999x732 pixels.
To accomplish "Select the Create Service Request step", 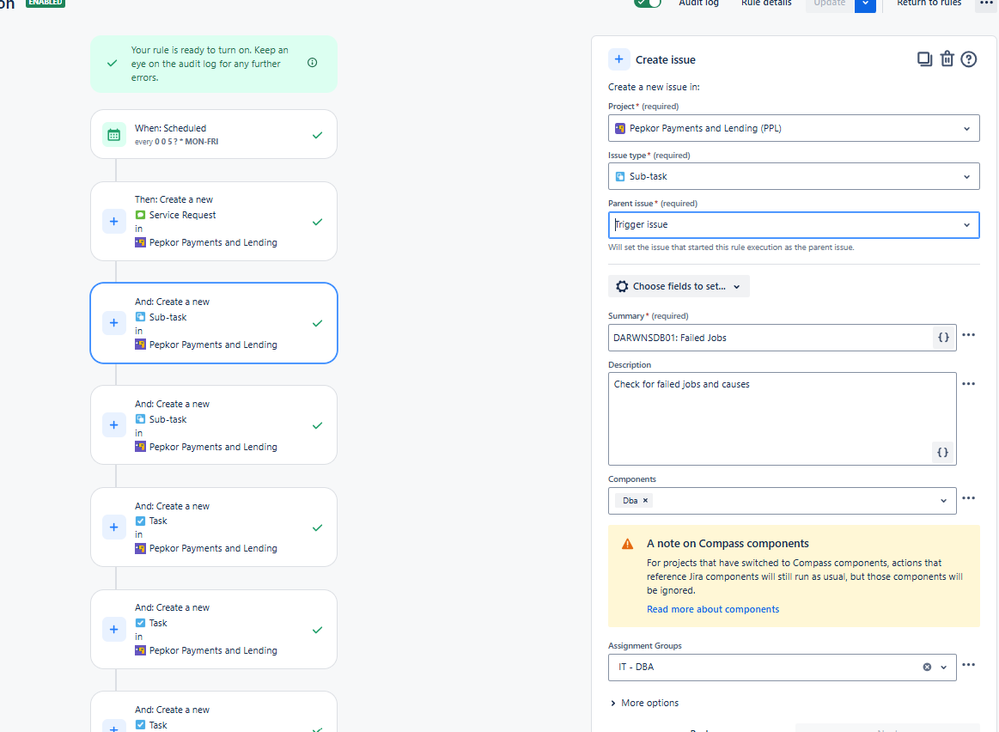I will point(213,221).
